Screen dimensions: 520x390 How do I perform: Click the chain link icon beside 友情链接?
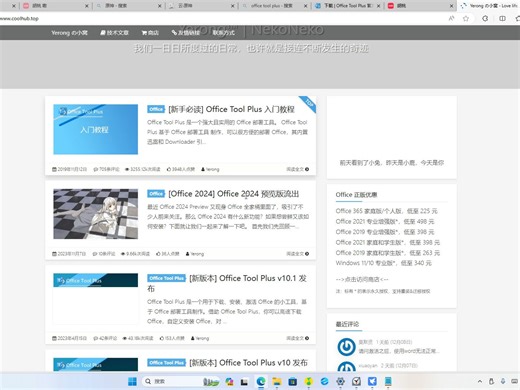[x=174, y=33]
